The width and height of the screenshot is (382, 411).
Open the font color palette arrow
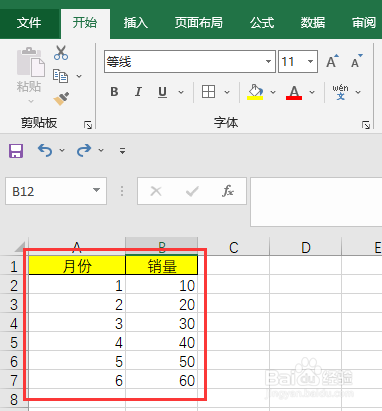click(x=312, y=92)
